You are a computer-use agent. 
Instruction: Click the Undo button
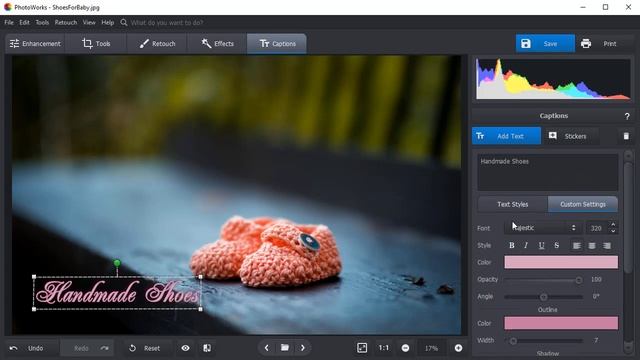[x=27, y=348]
